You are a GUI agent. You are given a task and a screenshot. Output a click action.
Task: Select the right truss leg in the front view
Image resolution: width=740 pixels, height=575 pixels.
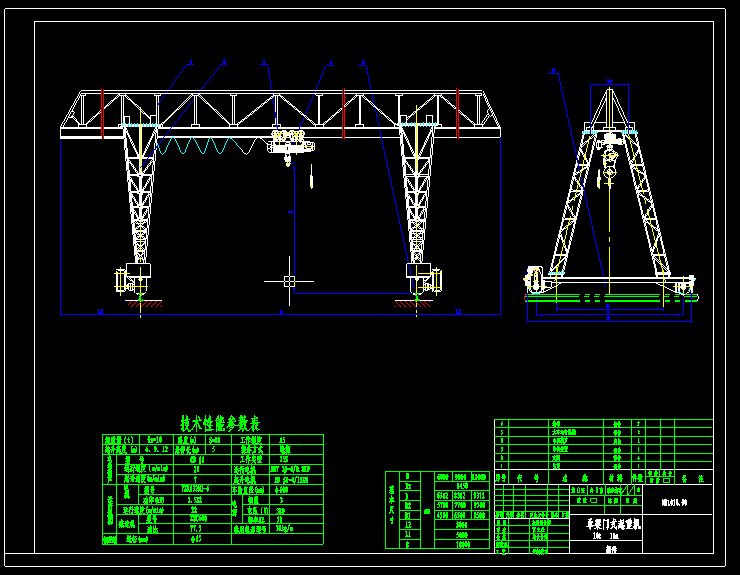(416, 200)
